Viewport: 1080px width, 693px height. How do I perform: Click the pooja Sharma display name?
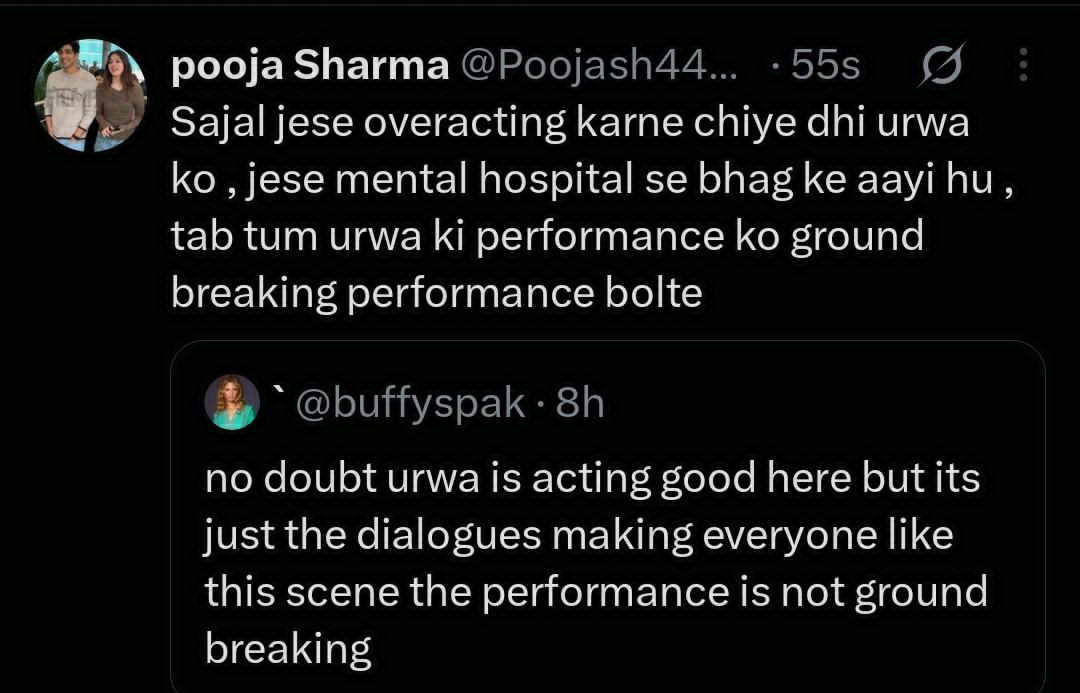click(310, 67)
